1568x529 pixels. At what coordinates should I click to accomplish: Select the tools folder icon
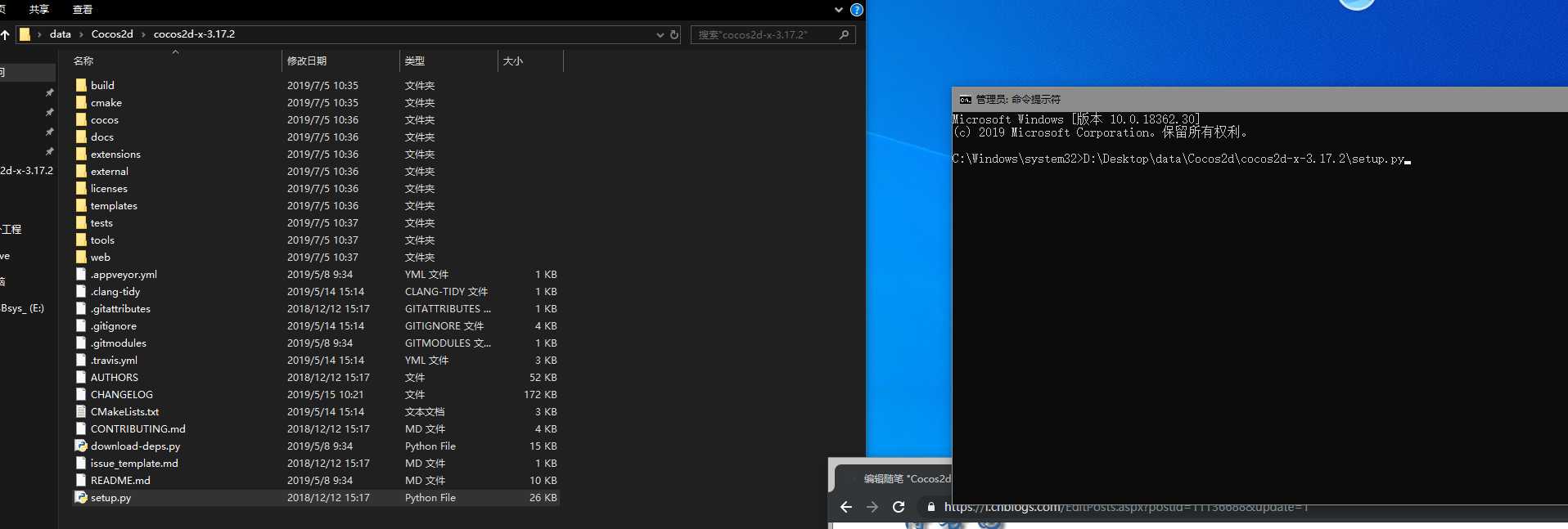coord(81,240)
